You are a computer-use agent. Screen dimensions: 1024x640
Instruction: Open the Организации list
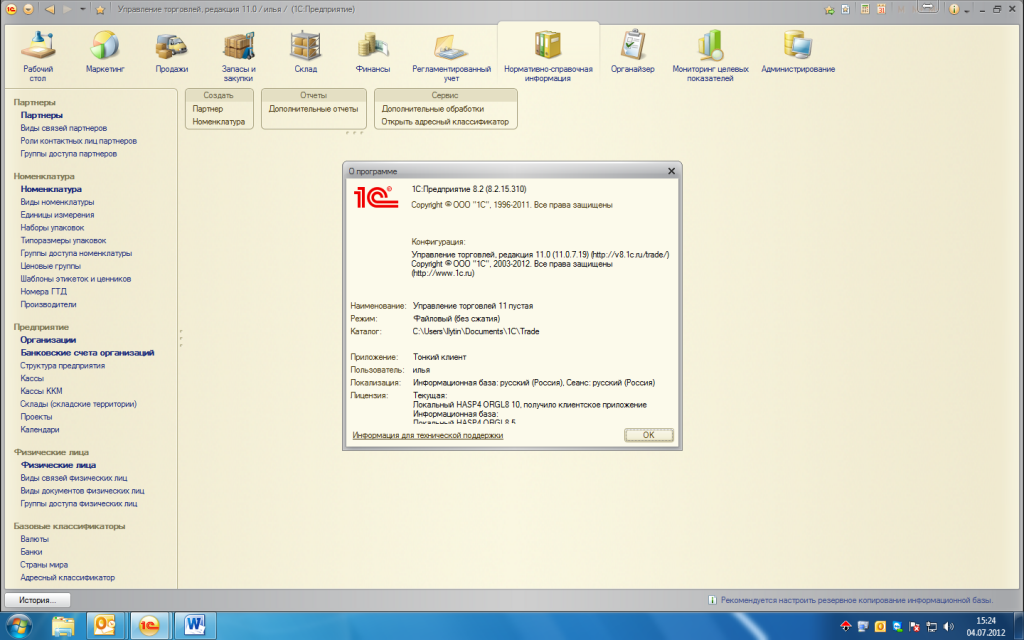coord(48,340)
